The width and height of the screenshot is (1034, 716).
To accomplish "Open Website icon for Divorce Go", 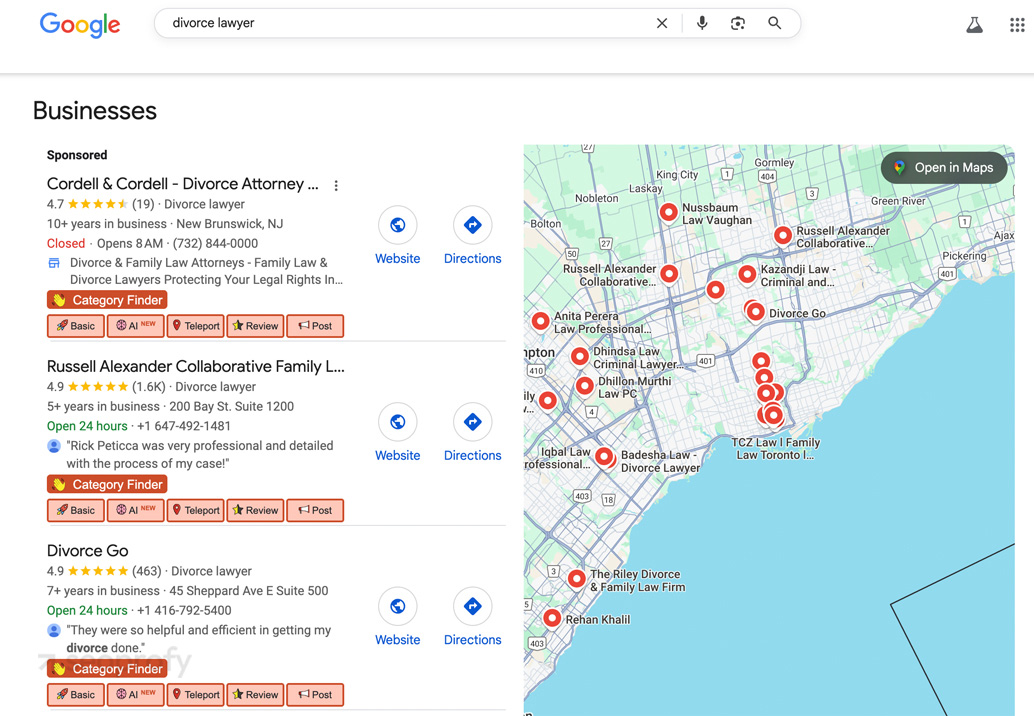I will tap(398, 606).
